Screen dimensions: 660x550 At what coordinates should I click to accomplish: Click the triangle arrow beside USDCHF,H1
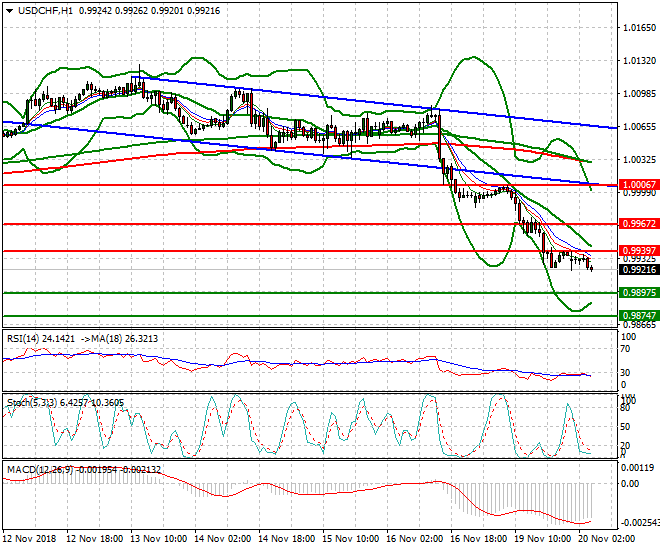coord(9,11)
